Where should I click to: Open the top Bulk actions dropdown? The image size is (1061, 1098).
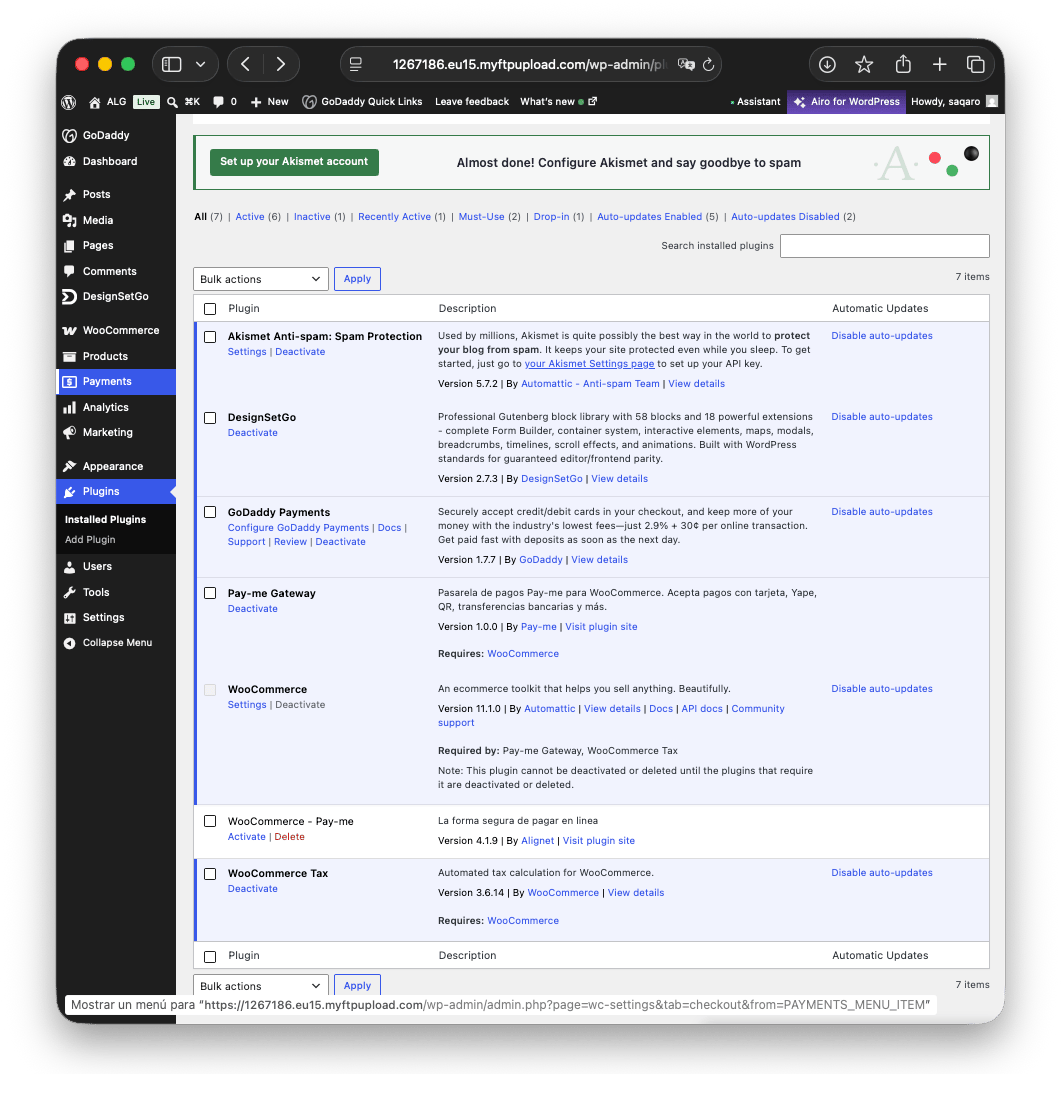click(x=261, y=279)
